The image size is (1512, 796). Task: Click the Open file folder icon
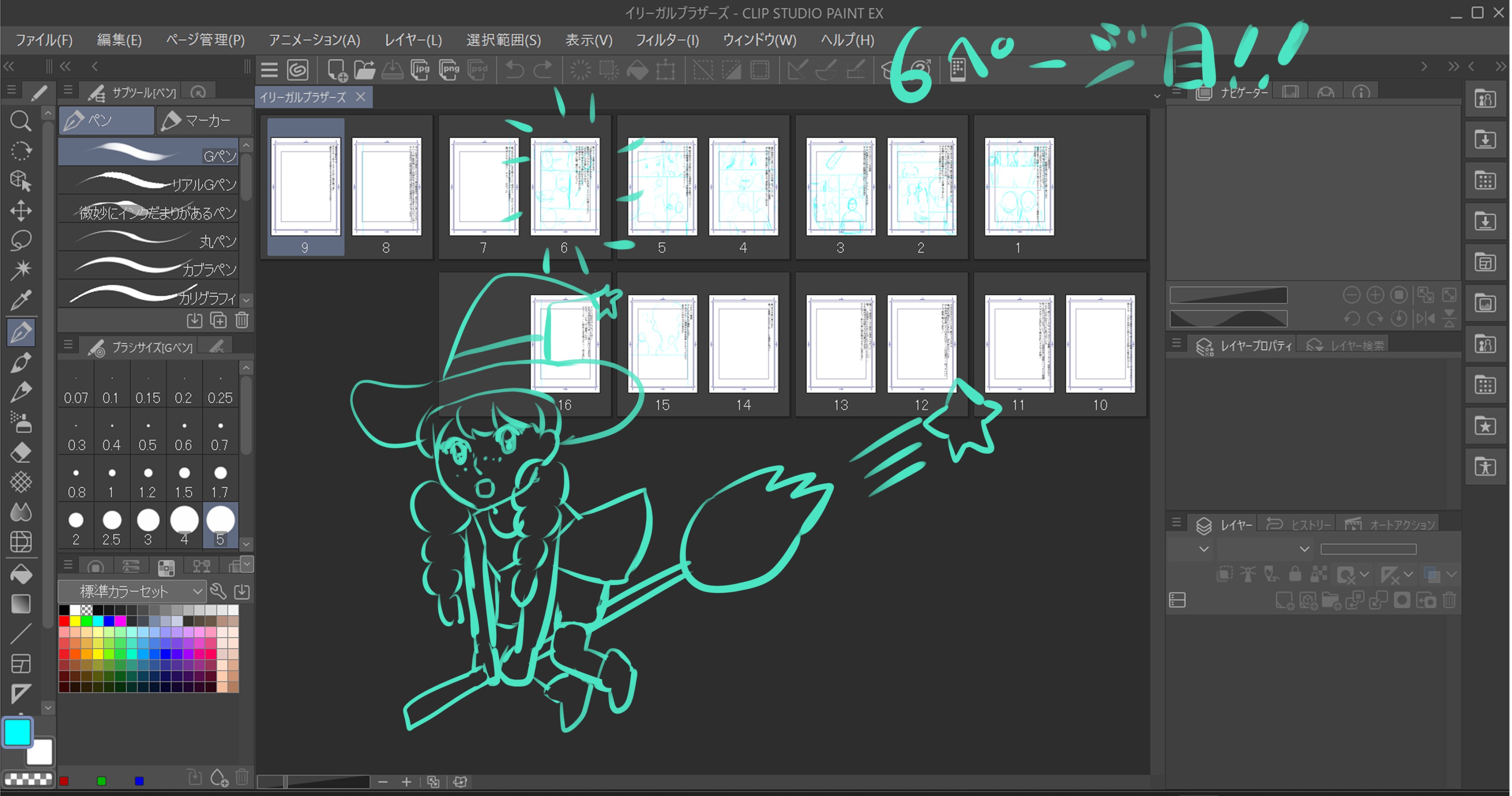point(364,71)
